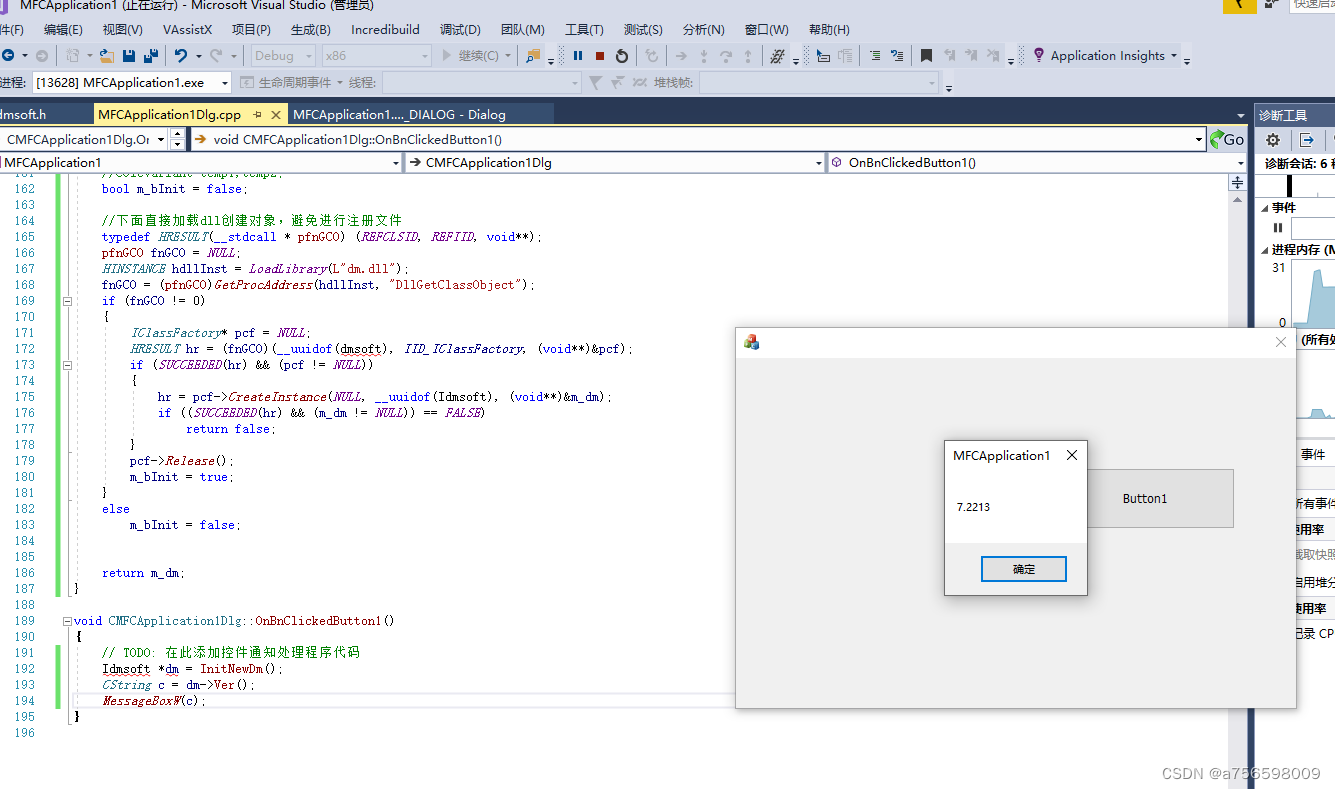
Task: Open the 帮助(H) menu
Action: (829, 30)
